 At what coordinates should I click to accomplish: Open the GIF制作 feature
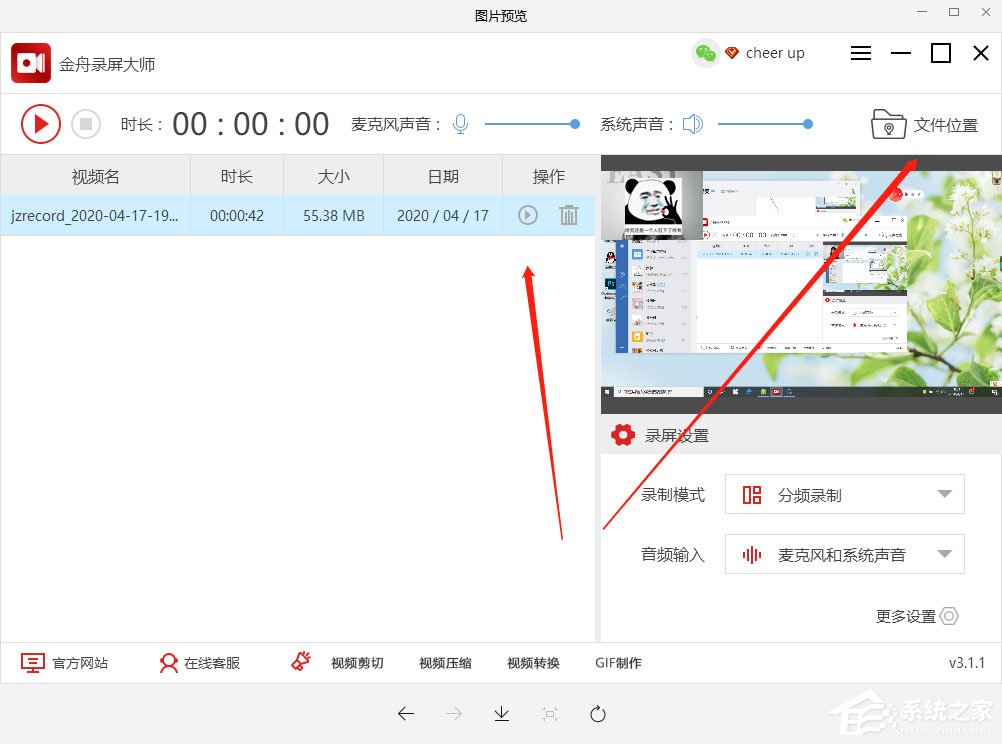(x=617, y=662)
